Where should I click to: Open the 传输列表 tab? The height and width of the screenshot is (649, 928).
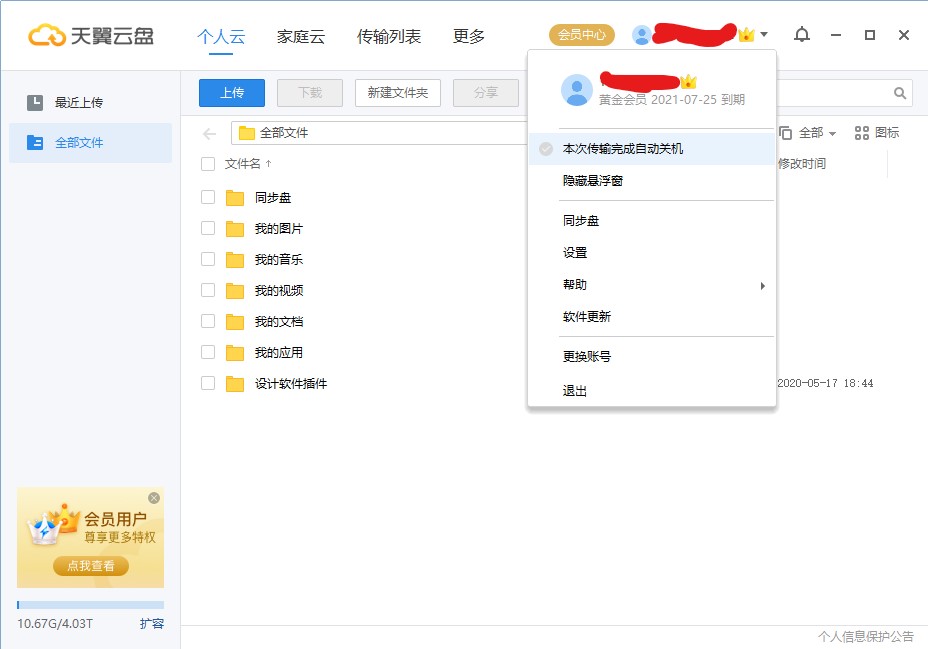(x=388, y=37)
